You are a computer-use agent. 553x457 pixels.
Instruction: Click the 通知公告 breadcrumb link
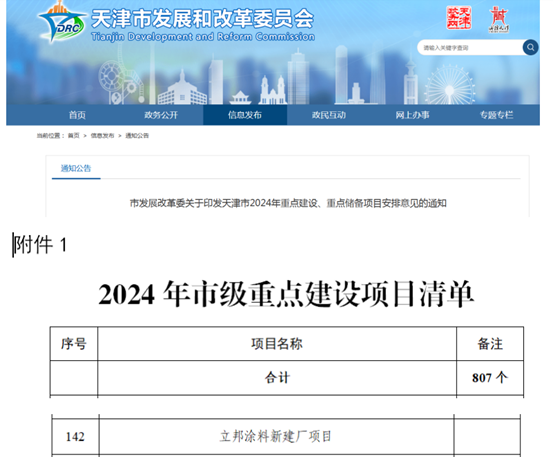pos(137,135)
